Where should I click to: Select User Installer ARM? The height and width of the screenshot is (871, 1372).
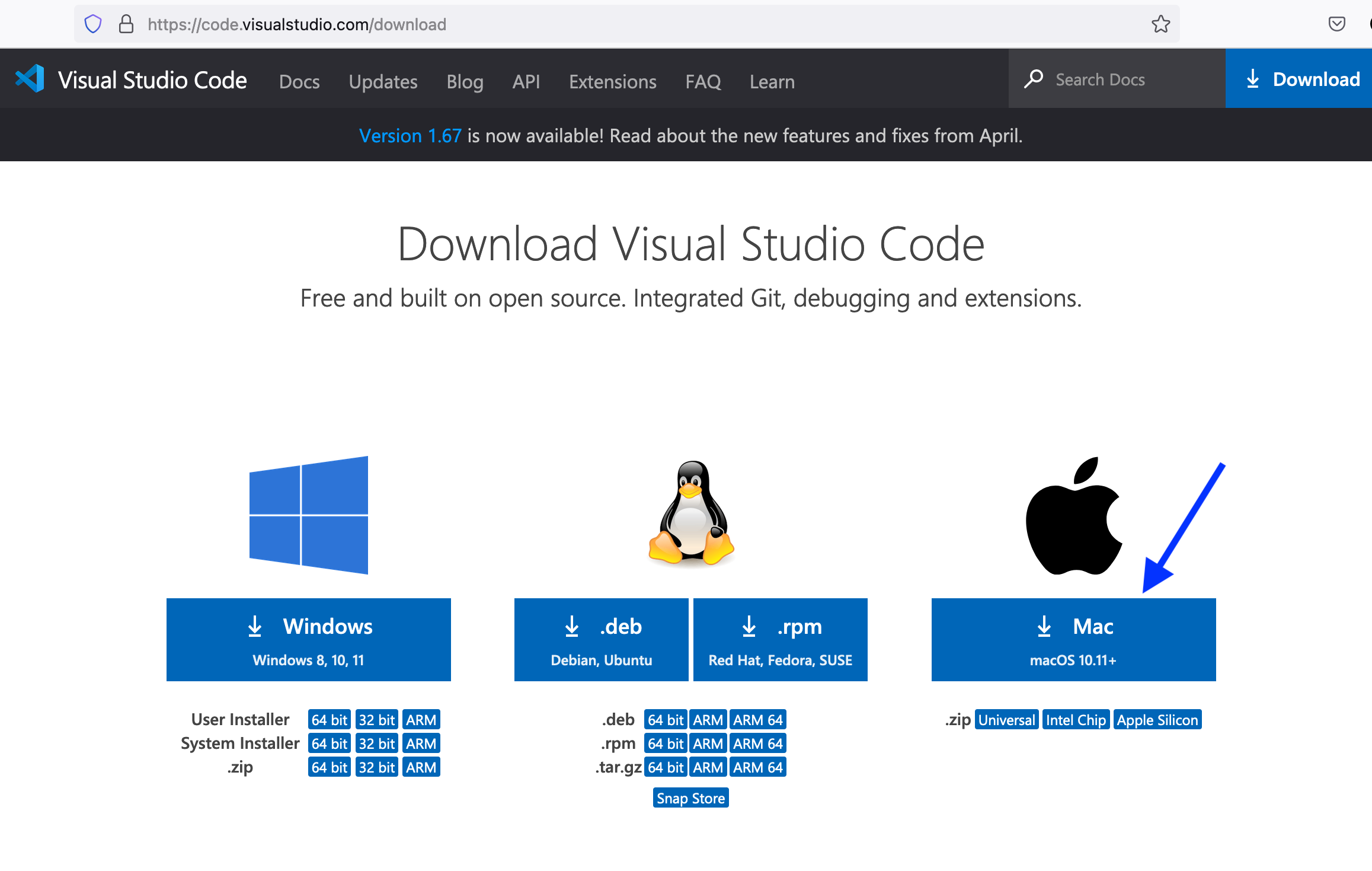point(421,720)
